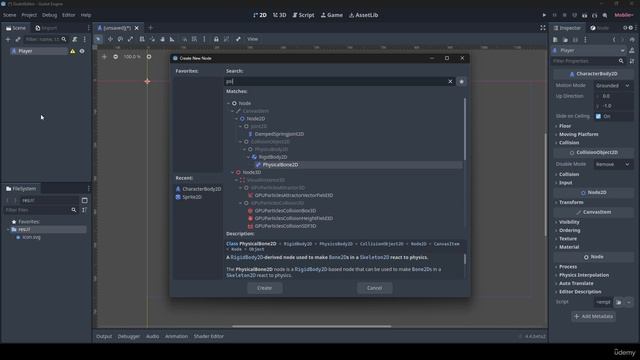Viewport: 640px width, 360px height.
Task: Select the Rotate Mode tool
Action: 120,39
